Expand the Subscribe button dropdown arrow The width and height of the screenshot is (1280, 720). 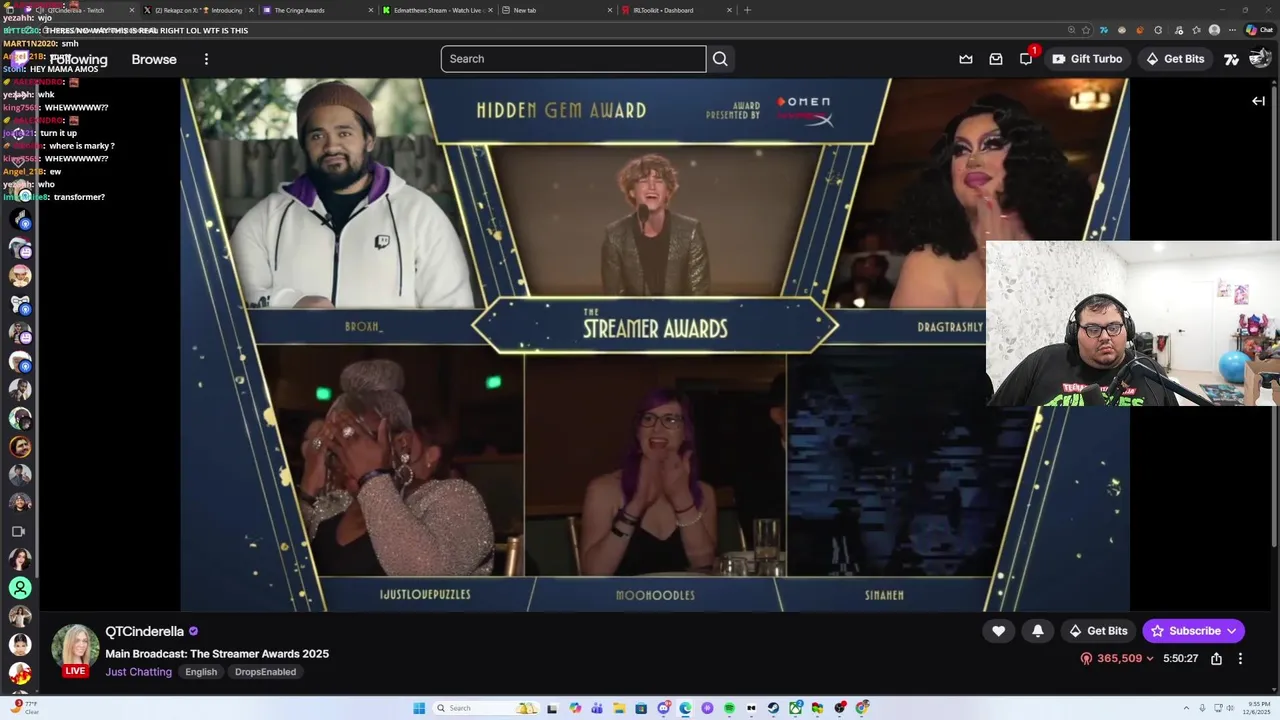(x=1231, y=631)
